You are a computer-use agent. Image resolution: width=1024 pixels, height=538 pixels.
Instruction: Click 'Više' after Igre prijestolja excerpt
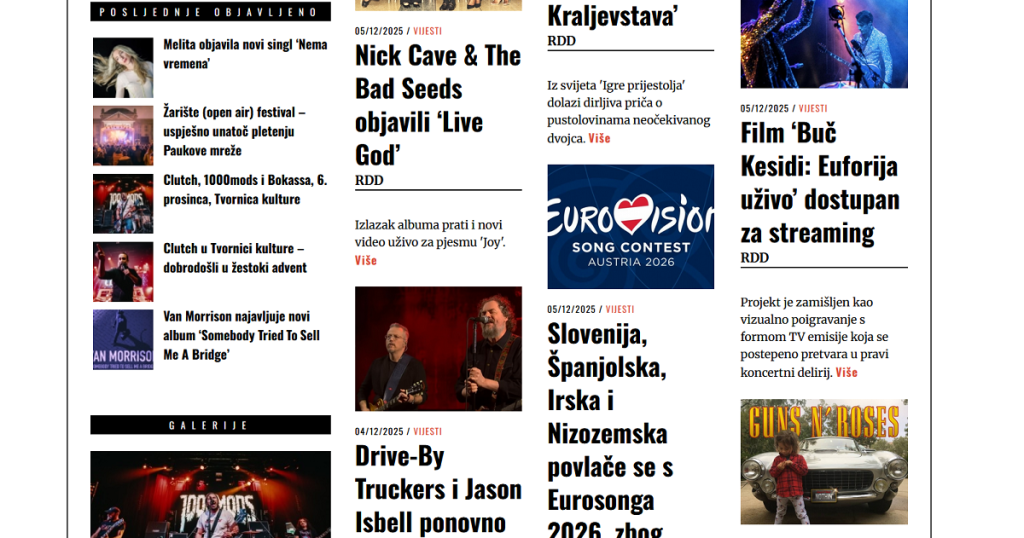(x=599, y=138)
